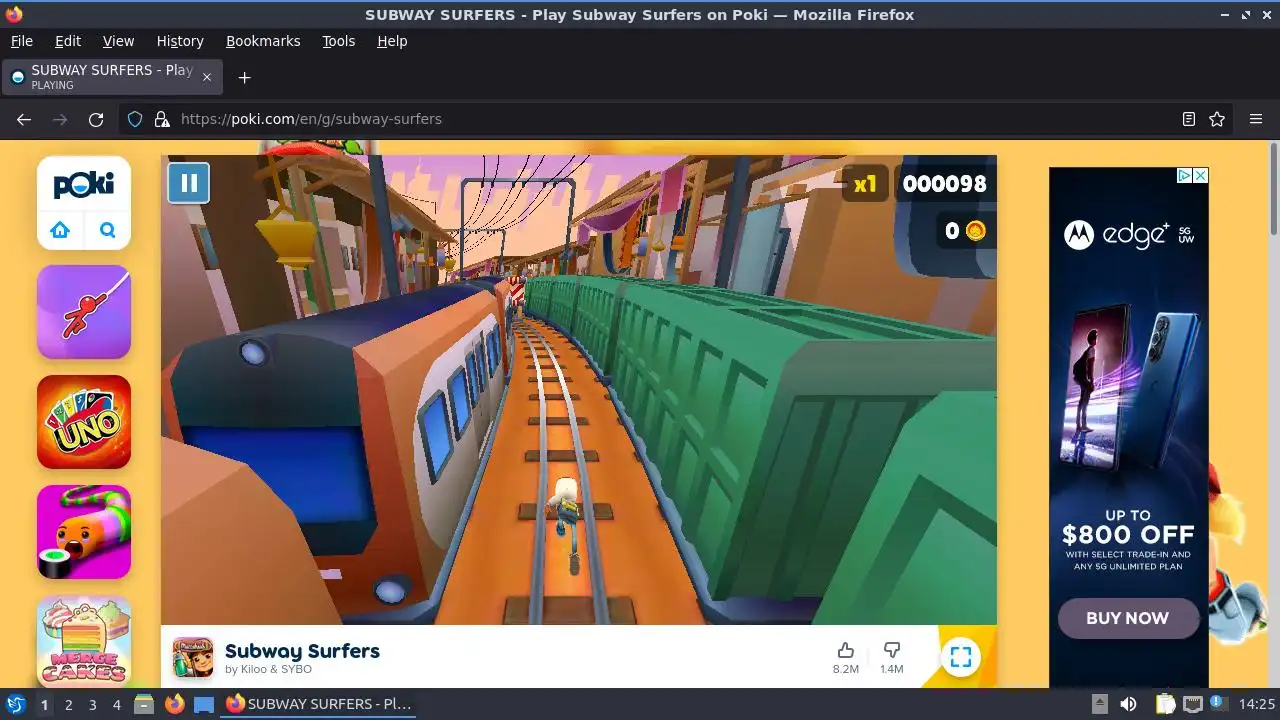This screenshot has height=720, width=1280.
Task: Click the score counter 000098
Action: tap(944, 184)
